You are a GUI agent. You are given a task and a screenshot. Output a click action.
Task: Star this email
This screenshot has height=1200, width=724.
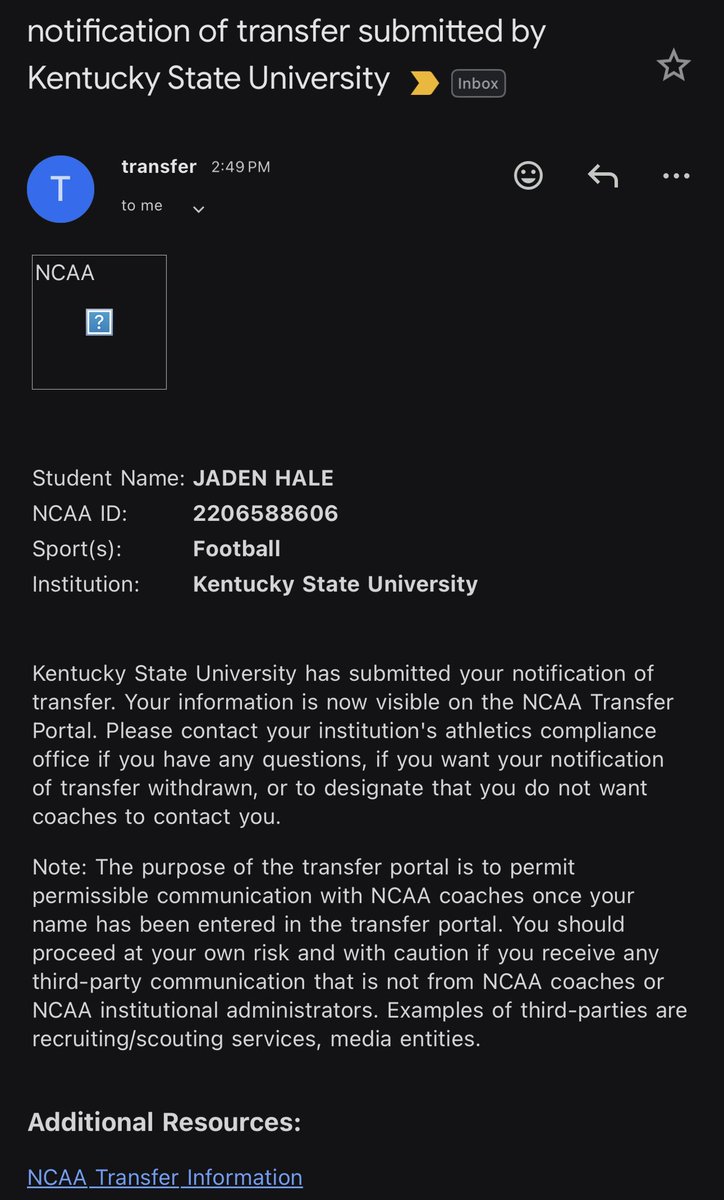(673, 66)
